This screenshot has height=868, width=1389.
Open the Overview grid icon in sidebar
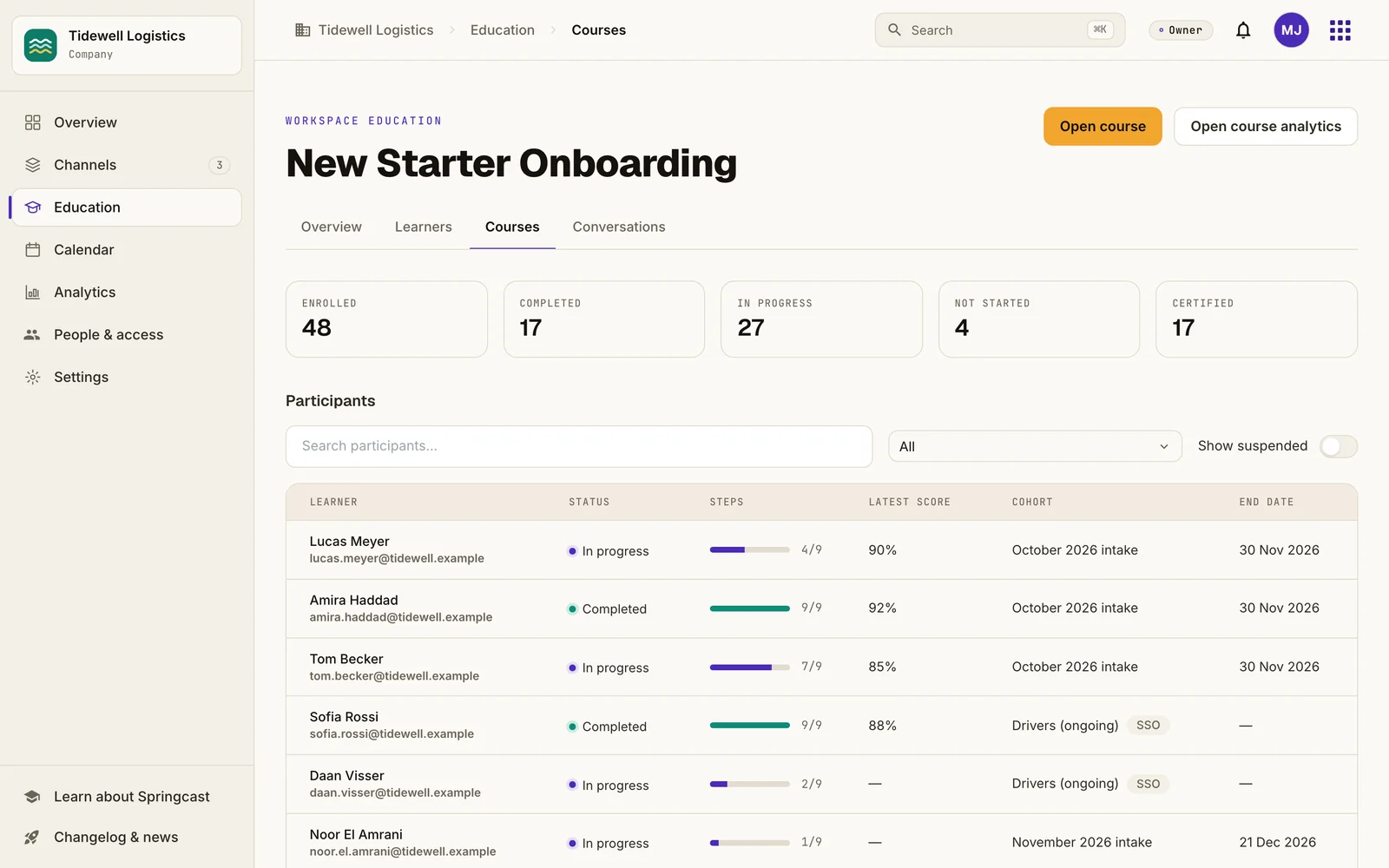[33, 122]
